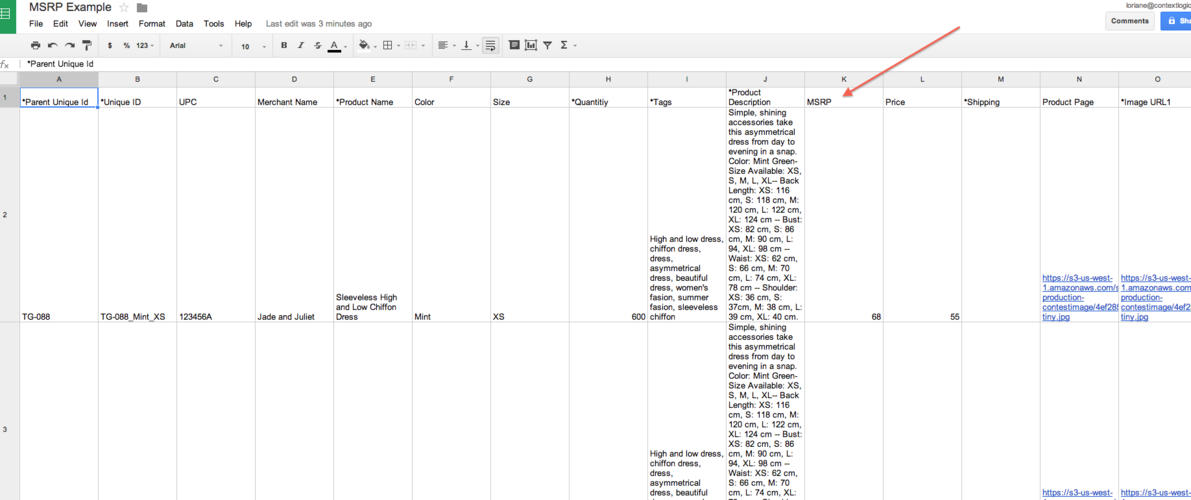Insert a chart using the chart icon
The height and width of the screenshot is (500, 1191).
(531, 46)
